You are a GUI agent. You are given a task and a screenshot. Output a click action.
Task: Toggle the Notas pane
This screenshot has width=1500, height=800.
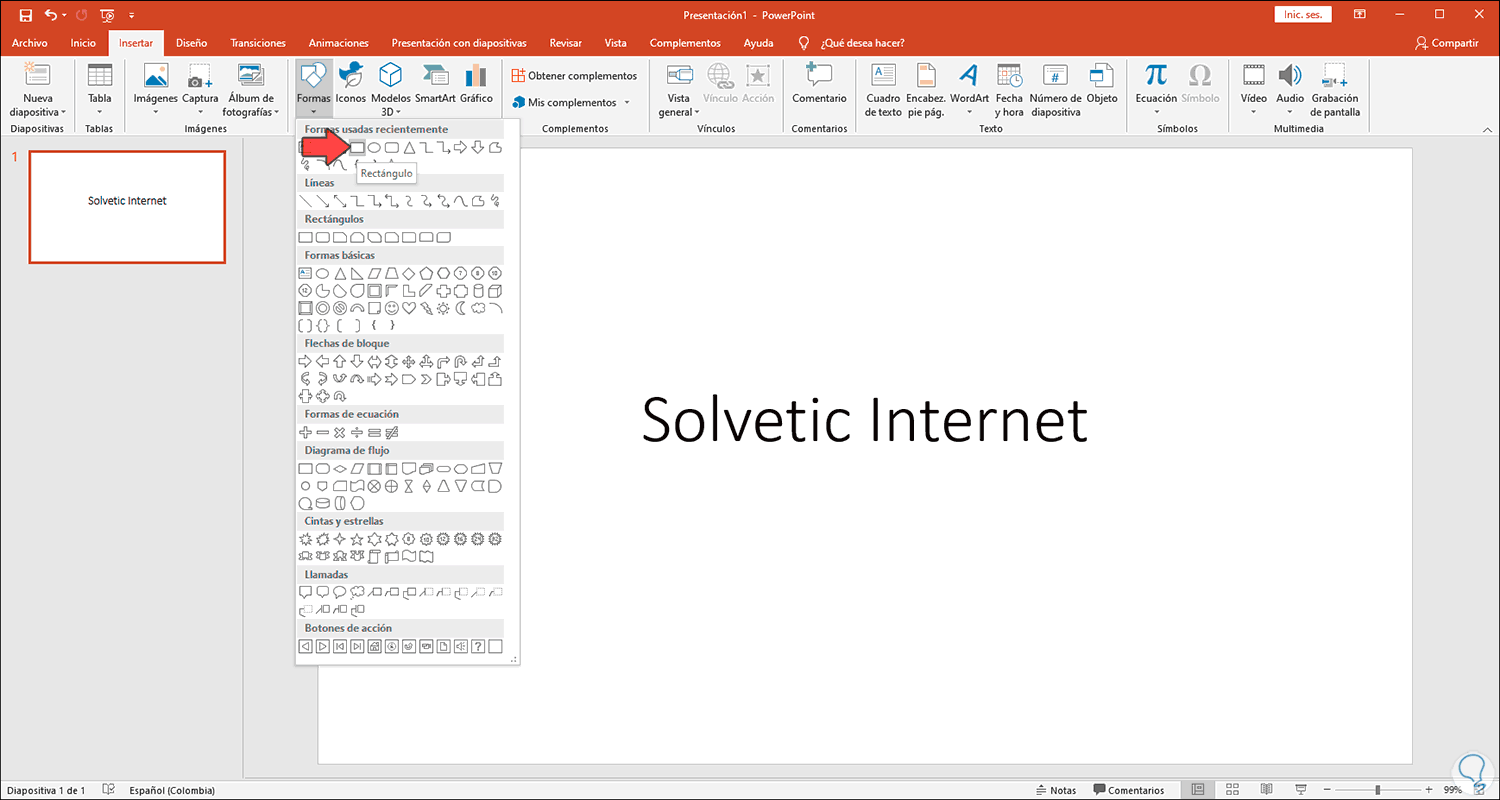tap(1056, 790)
